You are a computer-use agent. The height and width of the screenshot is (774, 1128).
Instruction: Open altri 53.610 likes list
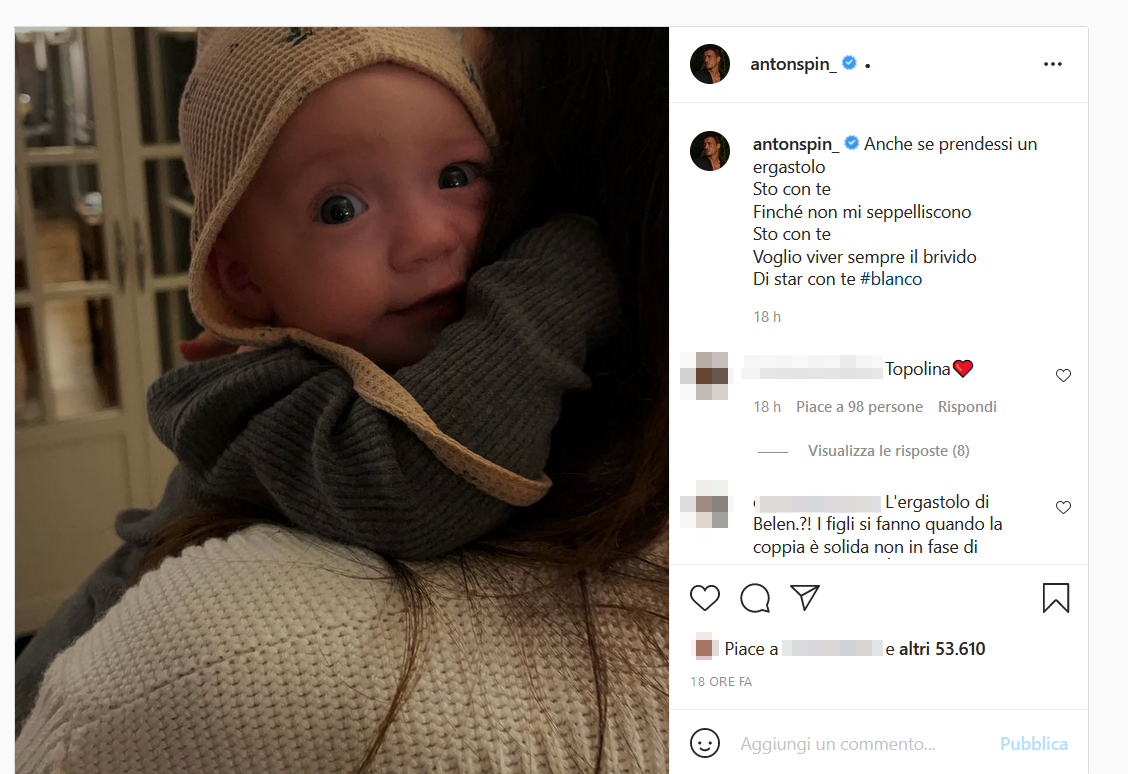click(x=942, y=649)
